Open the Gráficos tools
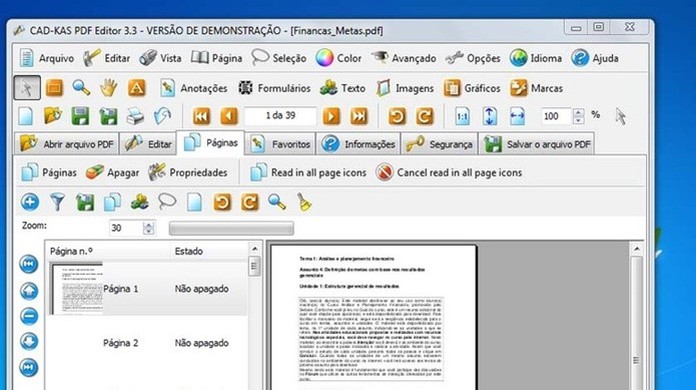This screenshot has height=390, width=696. coord(472,88)
